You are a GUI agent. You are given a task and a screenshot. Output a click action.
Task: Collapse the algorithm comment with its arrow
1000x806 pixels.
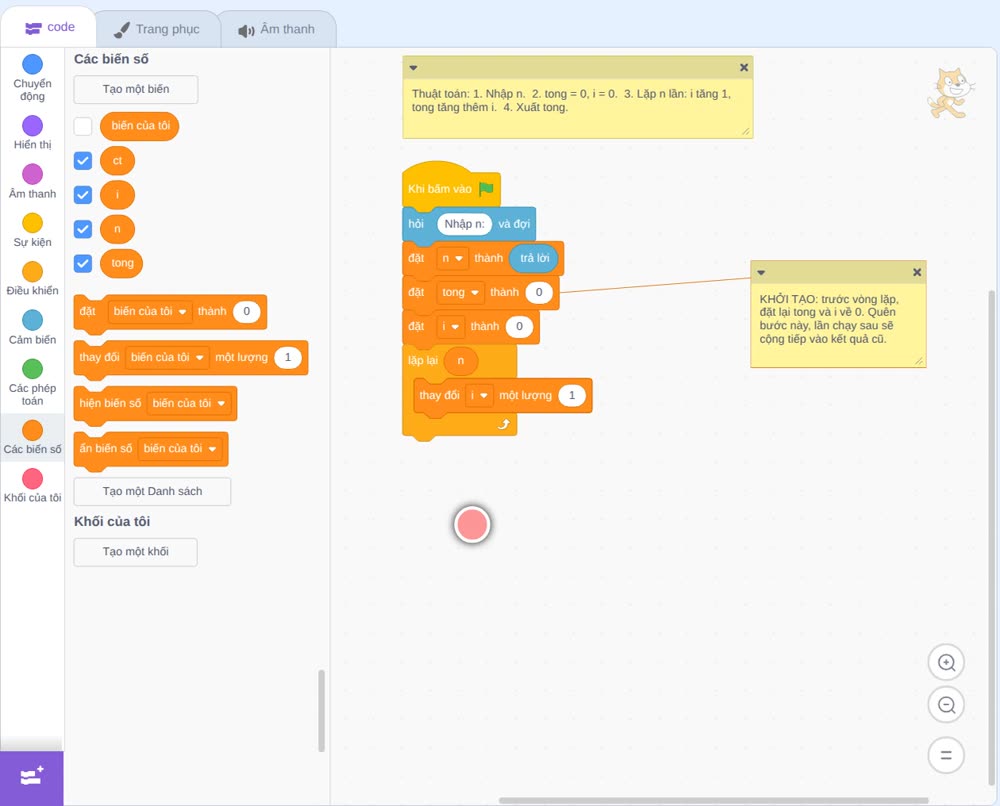click(413, 68)
